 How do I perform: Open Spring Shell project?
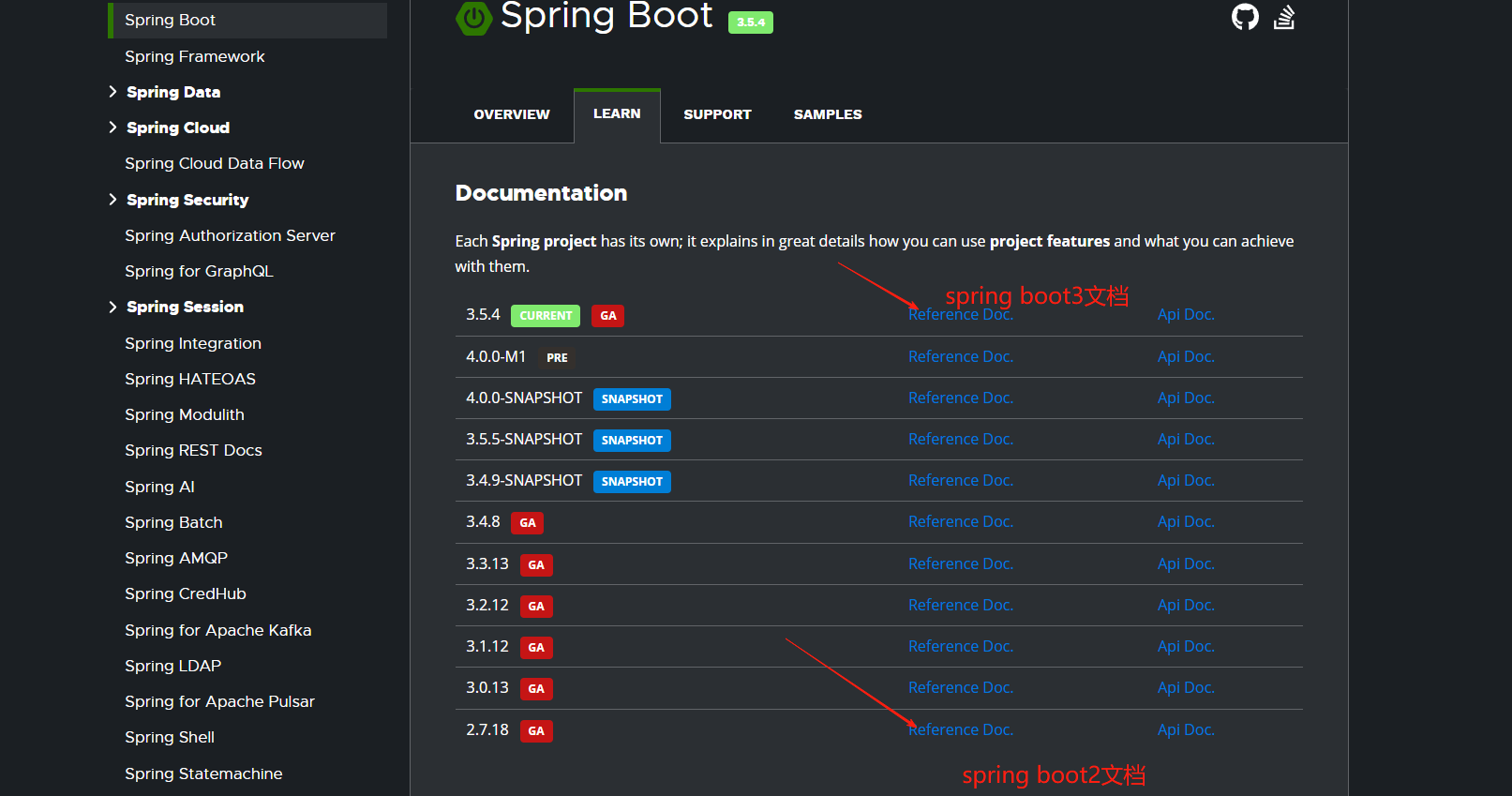(x=170, y=737)
